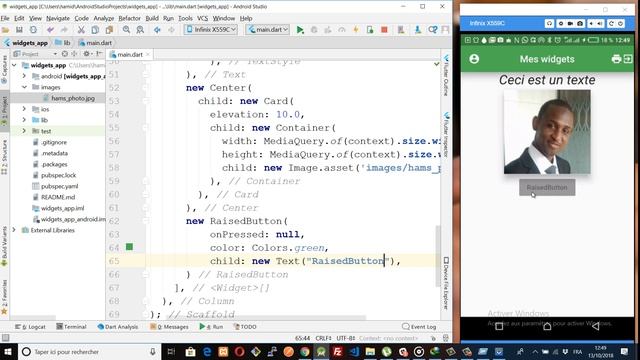Expand the lib folder in tree
Image resolution: width=640 pixels, height=360 pixels.
24,120
